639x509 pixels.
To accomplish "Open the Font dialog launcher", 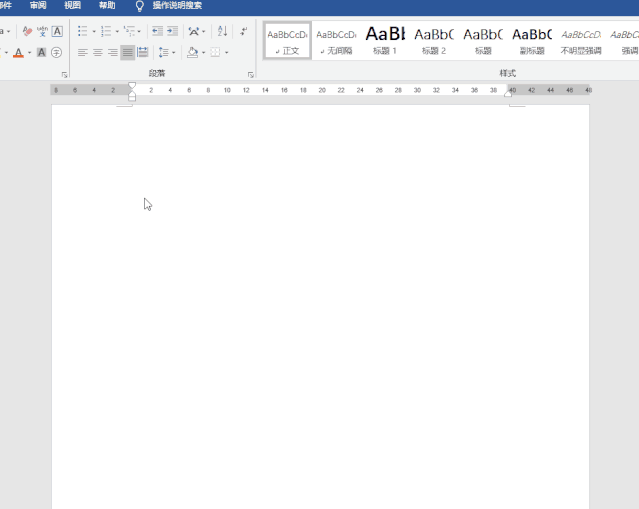I will point(64,75).
